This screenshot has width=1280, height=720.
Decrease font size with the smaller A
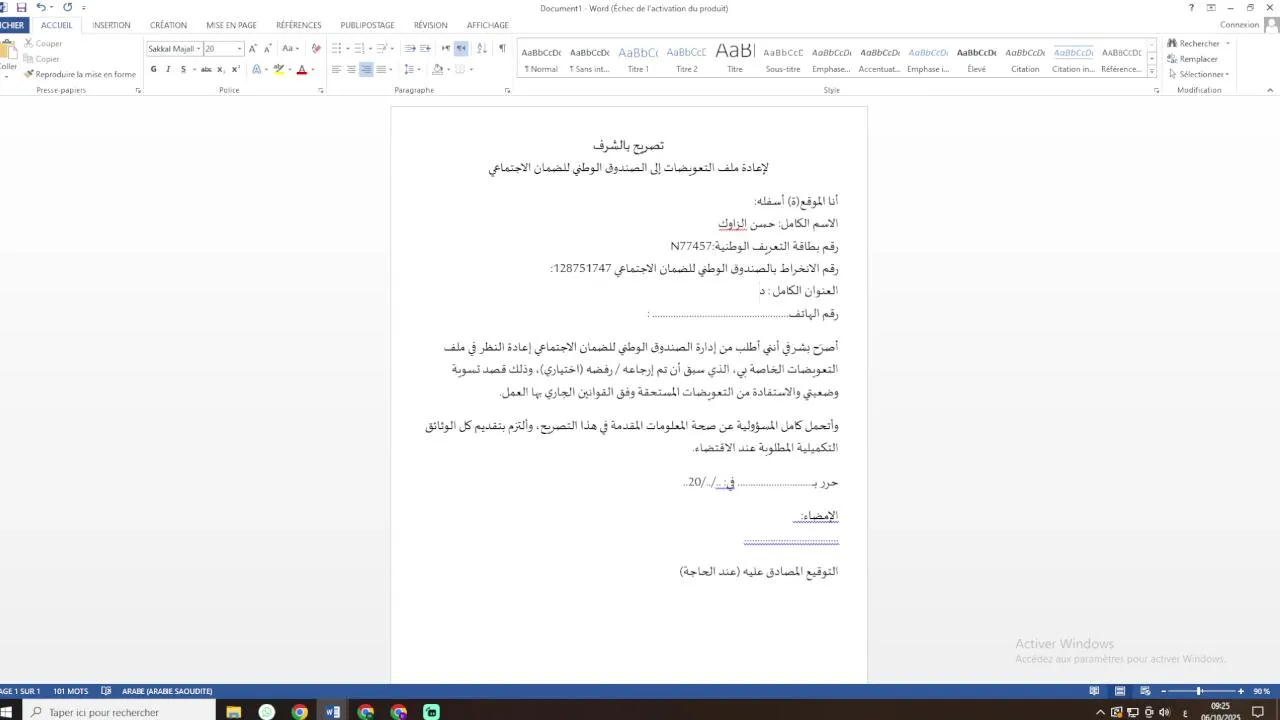267,48
